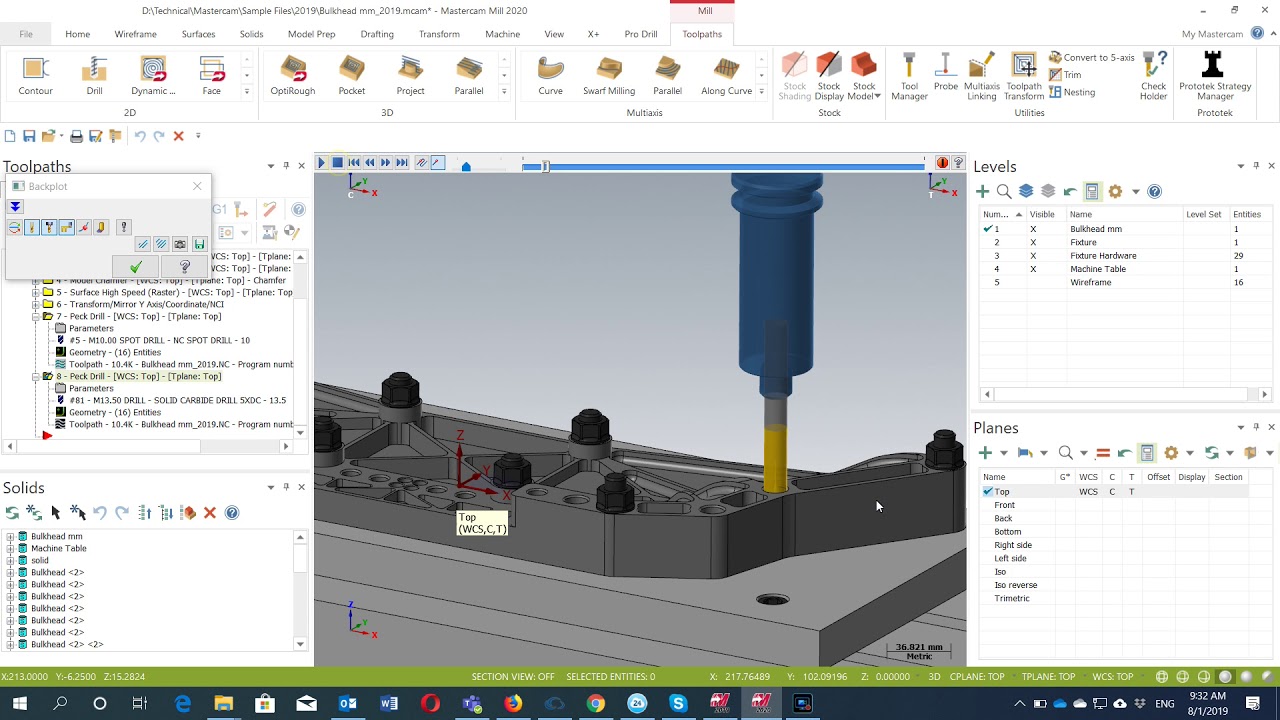This screenshot has height=720, width=1280.
Task: Collapse operation 7 Peck Drill
Action: (36, 316)
